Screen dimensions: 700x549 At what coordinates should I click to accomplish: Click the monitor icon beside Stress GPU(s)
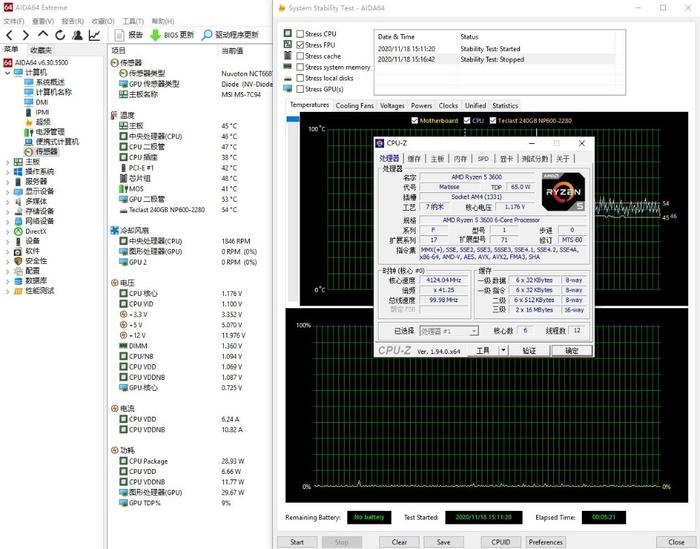(x=288, y=89)
